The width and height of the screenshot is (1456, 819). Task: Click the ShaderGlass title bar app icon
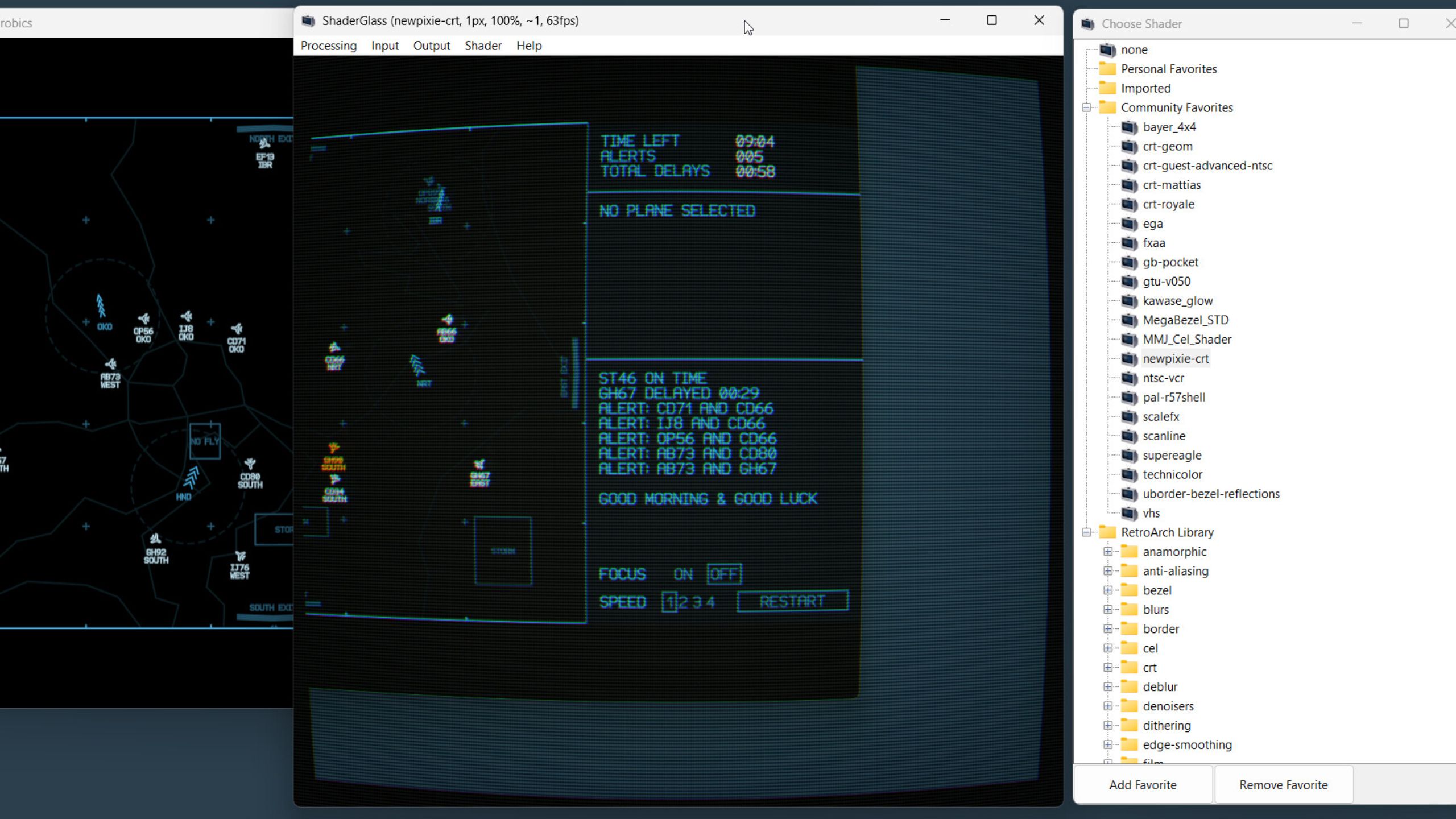point(308,21)
